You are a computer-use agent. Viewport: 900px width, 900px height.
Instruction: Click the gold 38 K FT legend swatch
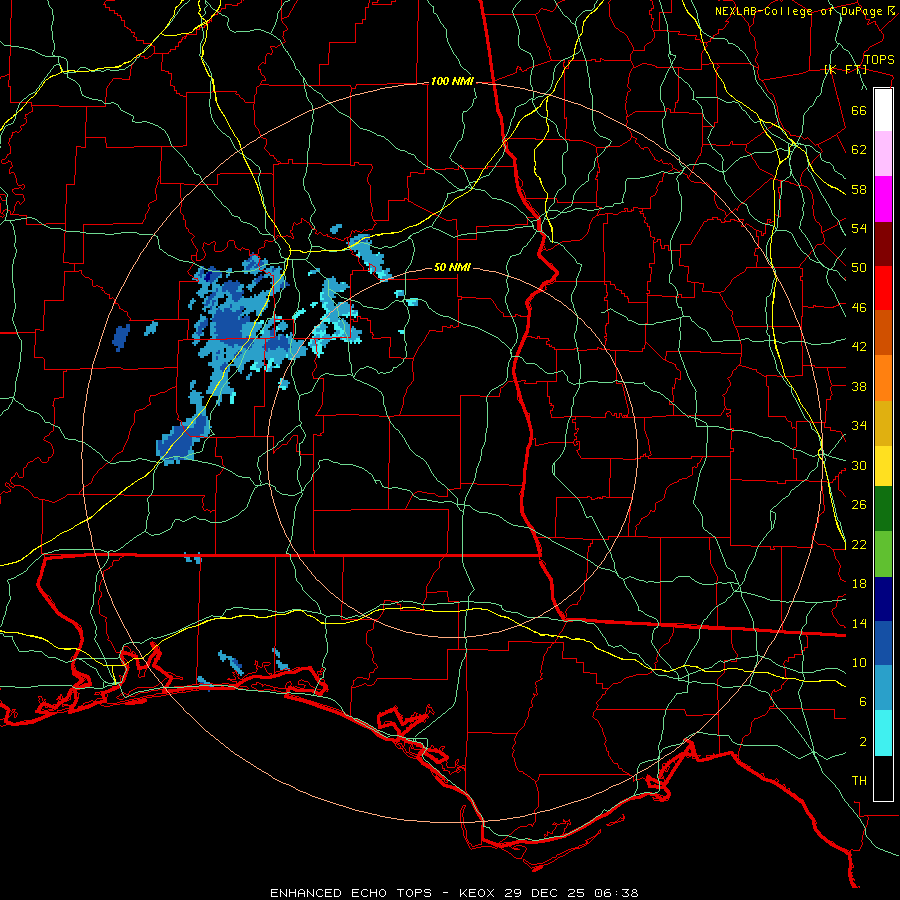(x=883, y=423)
